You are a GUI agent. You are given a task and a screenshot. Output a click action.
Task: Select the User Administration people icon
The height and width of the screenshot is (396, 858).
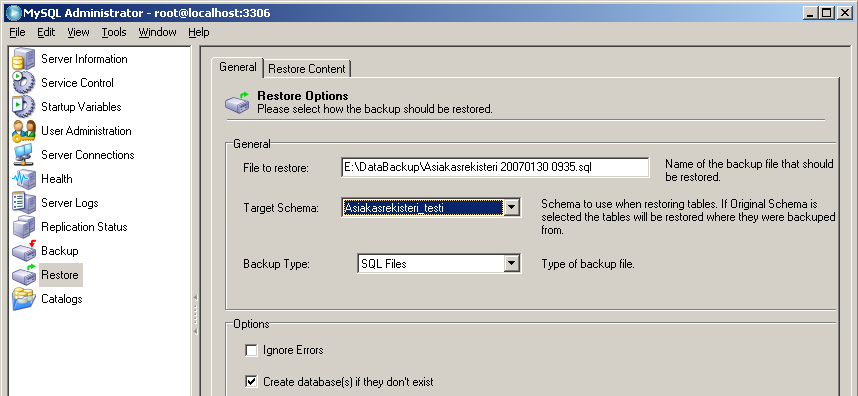[x=24, y=131]
